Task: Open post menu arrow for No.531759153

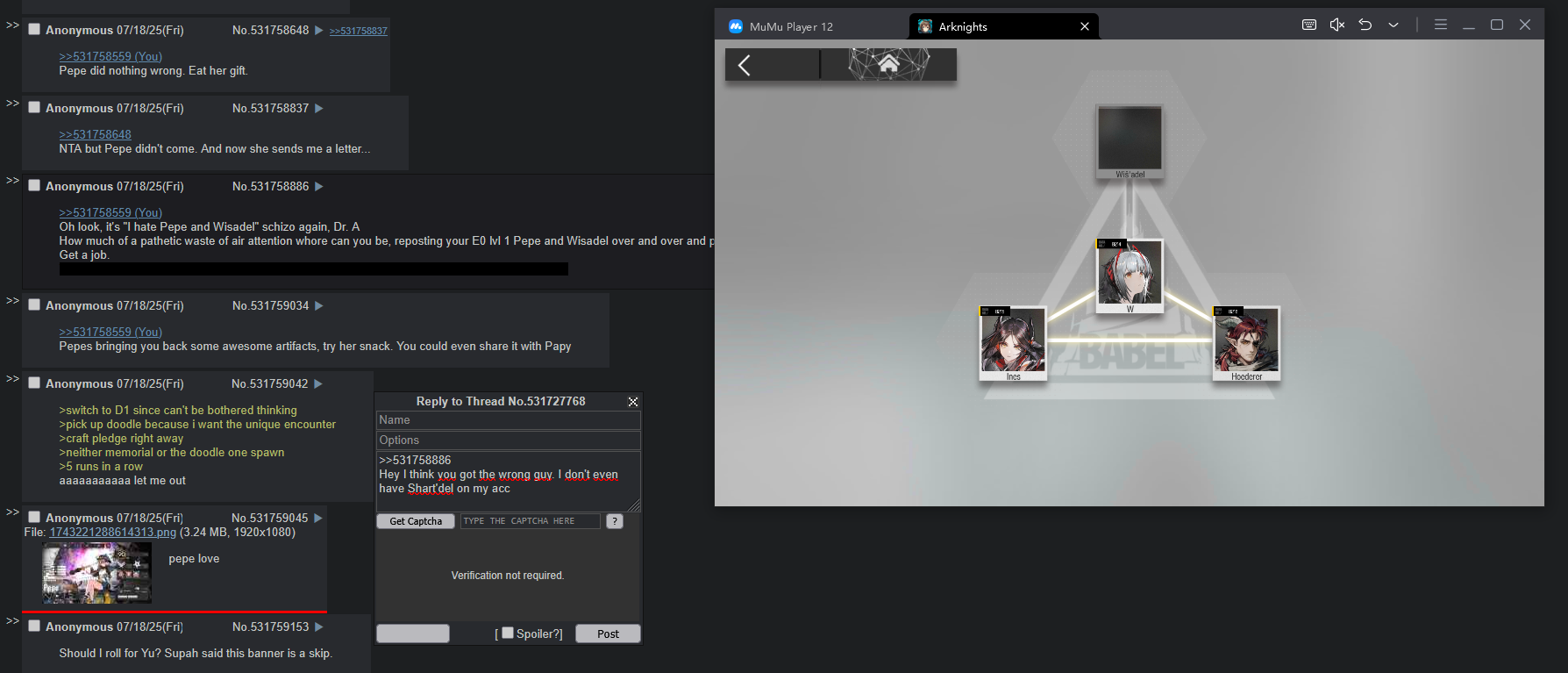Action: 319,627
